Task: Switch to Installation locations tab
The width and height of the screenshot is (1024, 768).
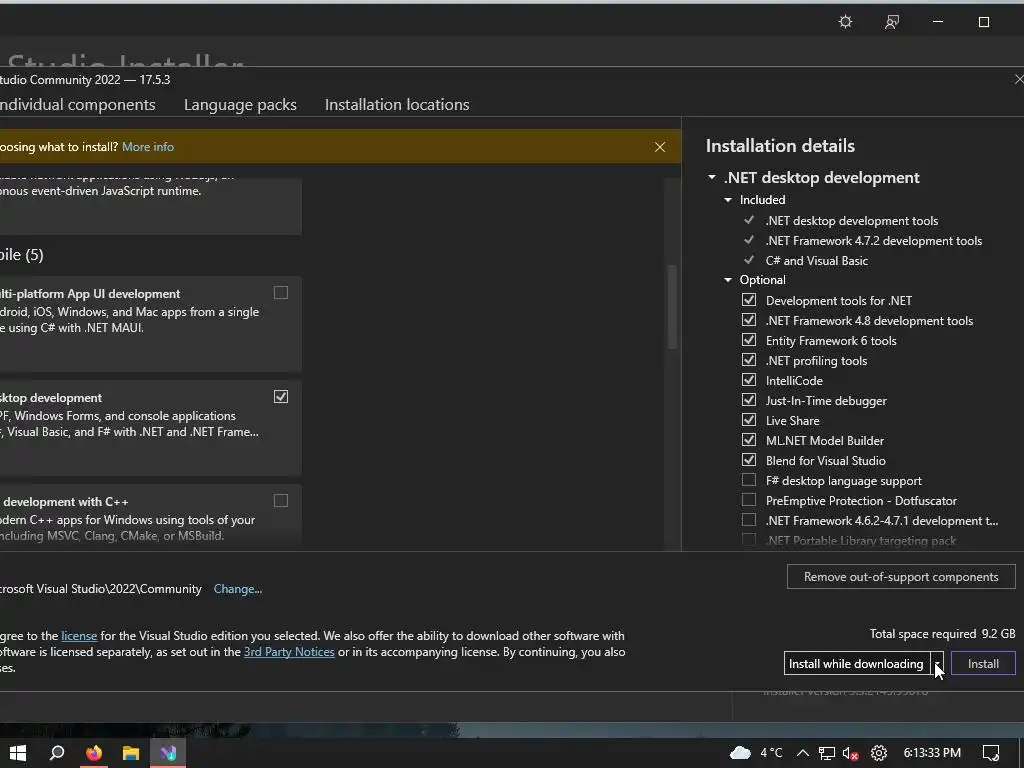Action: click(x=397, y=104)
